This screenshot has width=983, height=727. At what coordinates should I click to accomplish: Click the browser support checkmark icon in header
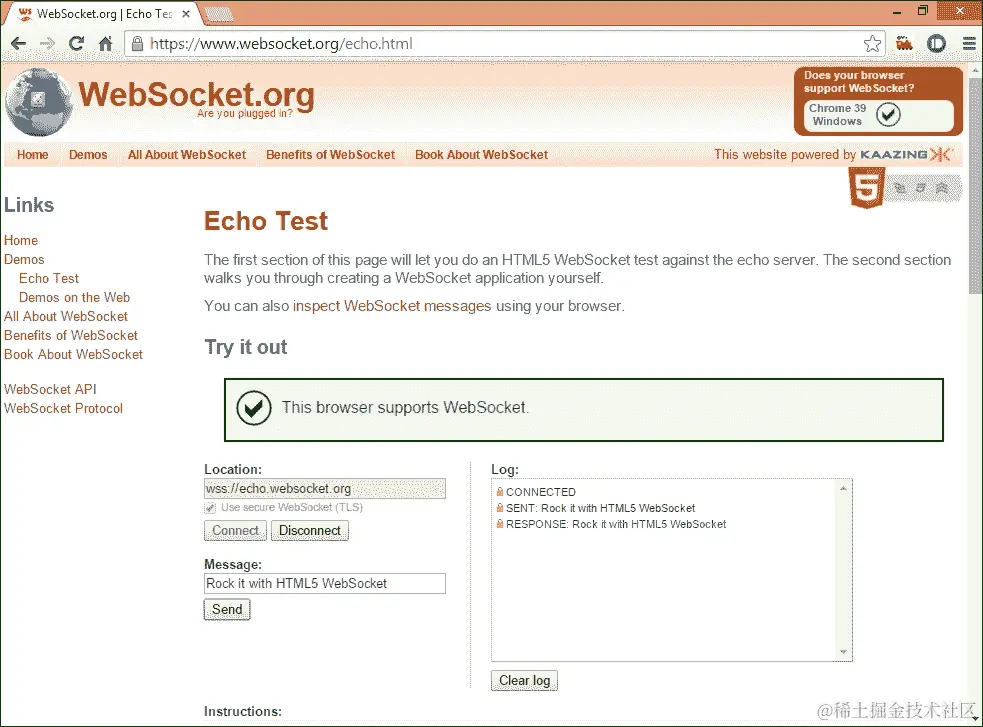[888, 115]
